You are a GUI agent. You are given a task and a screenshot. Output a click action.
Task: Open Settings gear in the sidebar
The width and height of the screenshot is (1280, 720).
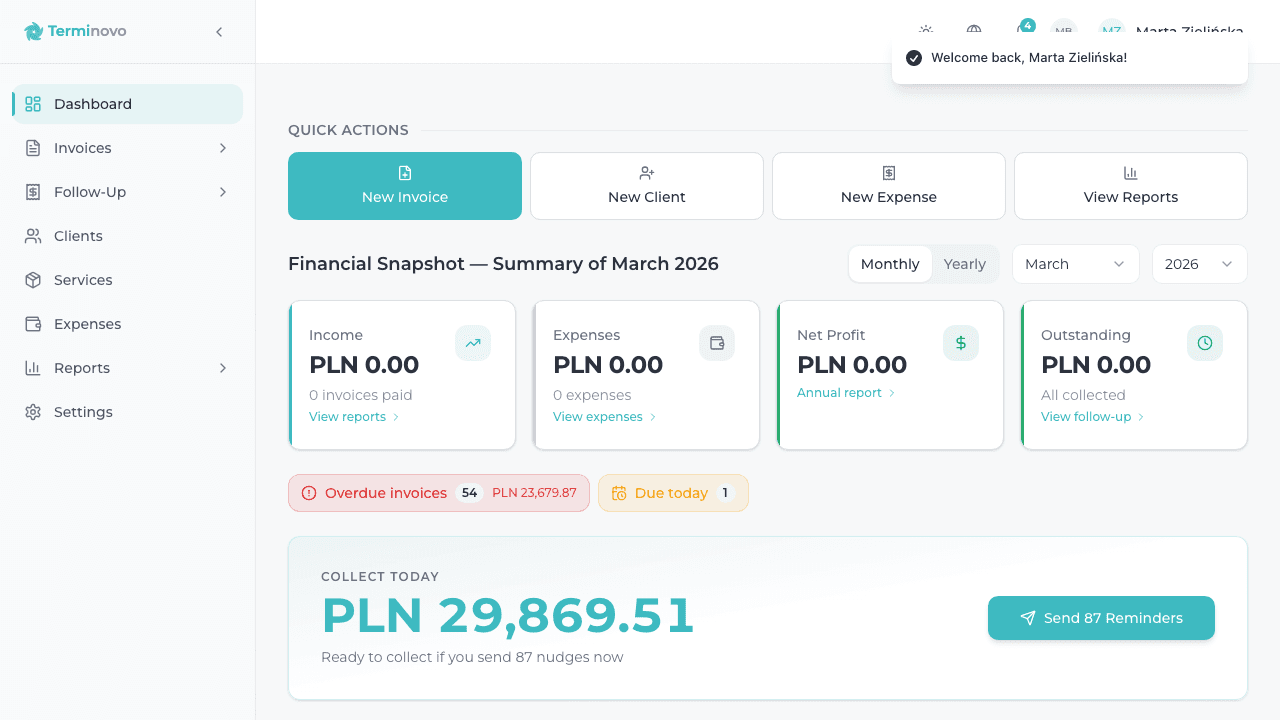click(x=33, y=412)
